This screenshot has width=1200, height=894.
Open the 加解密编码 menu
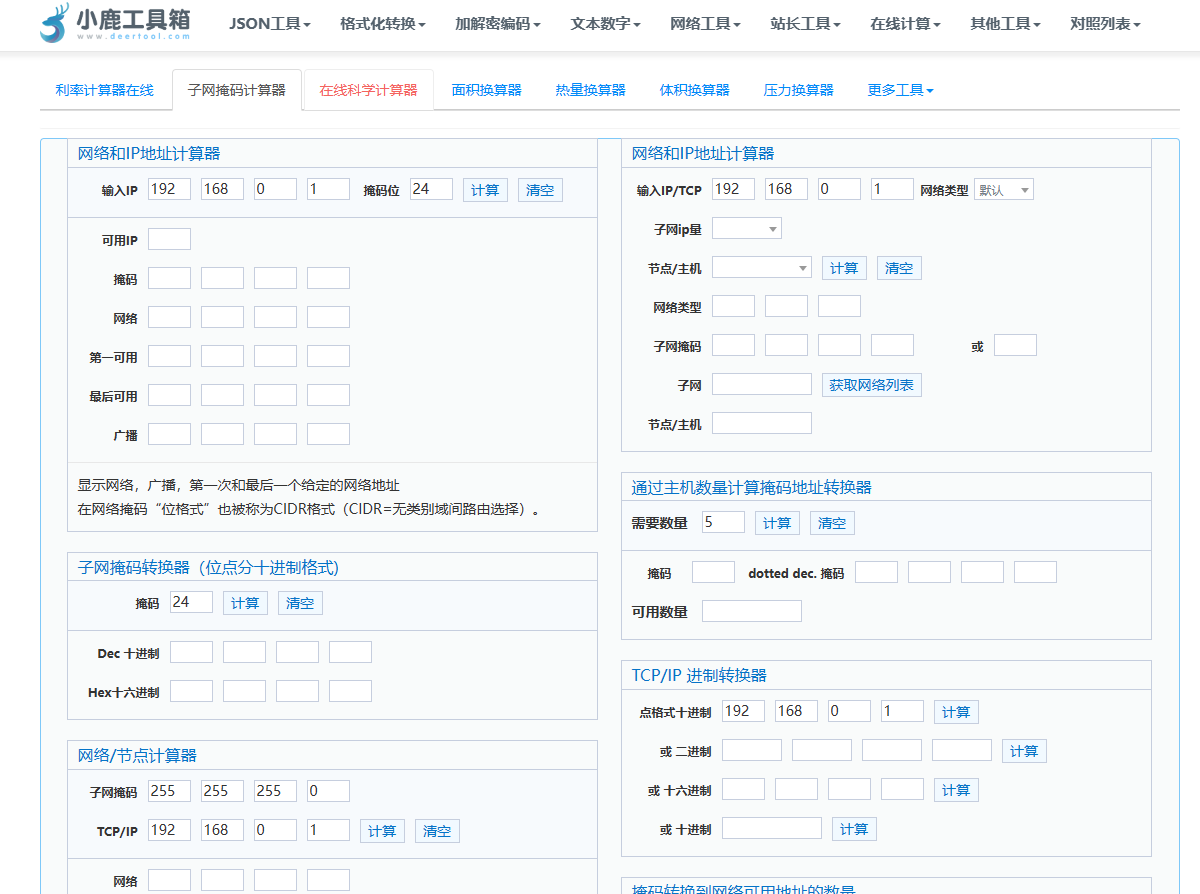(x=498, y=24)
